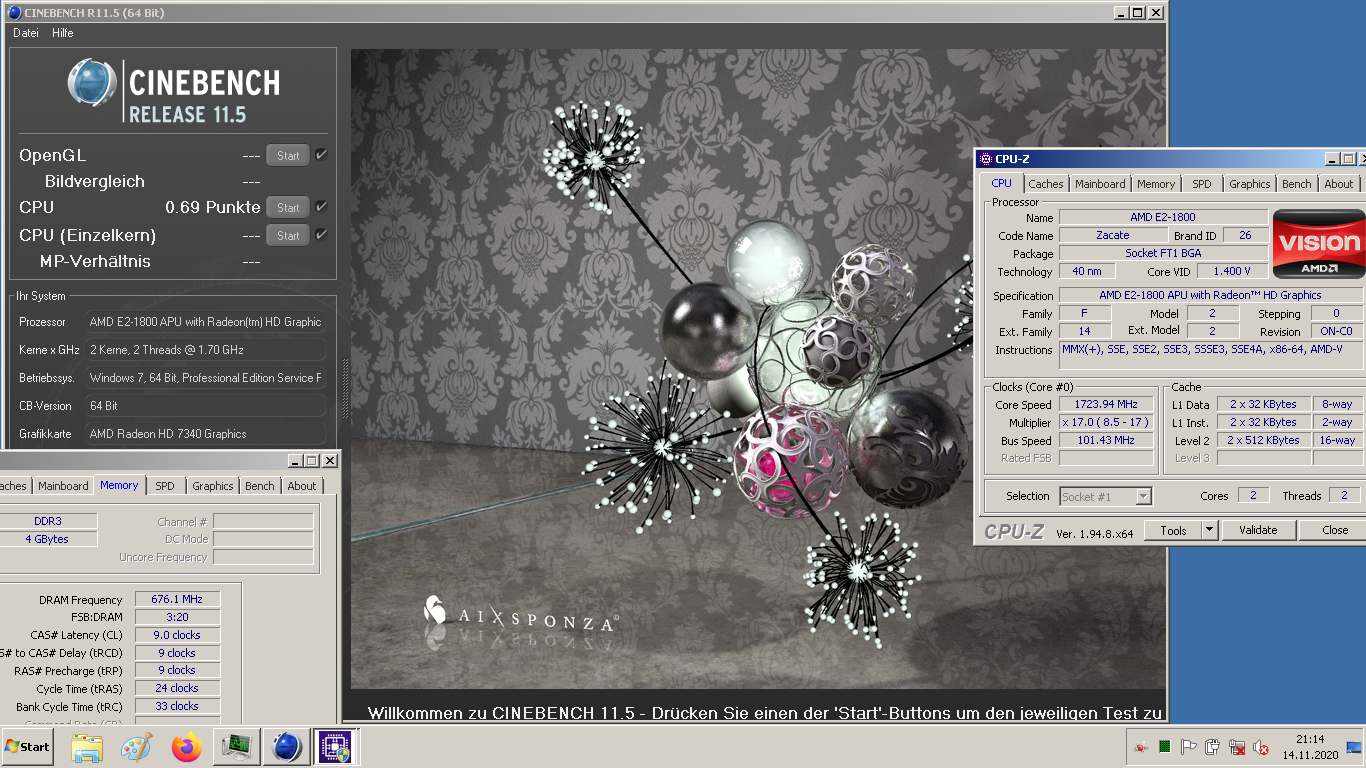Click the green CPU usage tray icon
This screenshot has width=1366, height=768.
pos(1165,747)
